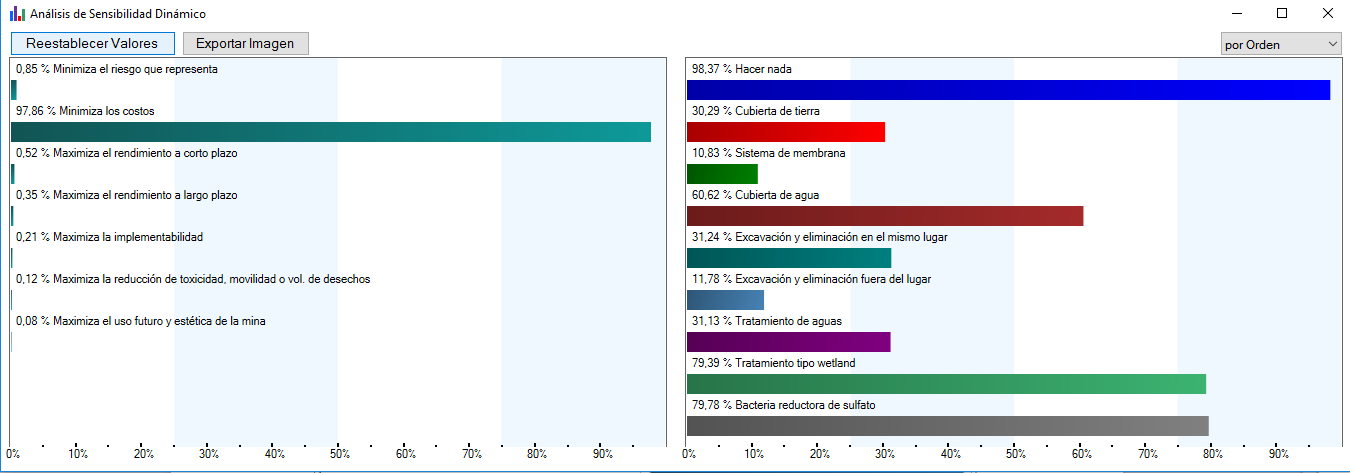Click the 'Maximiza el rendimiento a largo plazo' bar
This screenshot has width=1350, height=473.
click(x=12, y=216)
